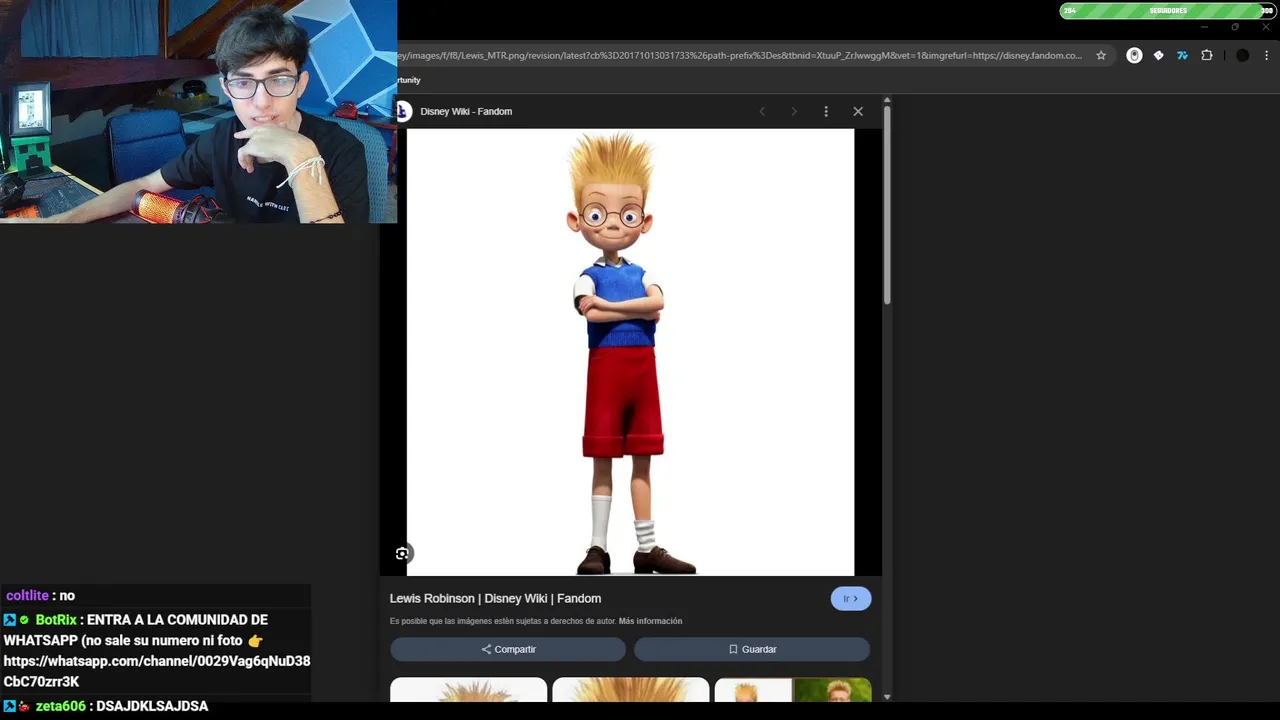Open the Lewis Robinson character image
This screenshot has width=1280, height=720.
coord(630,352)
